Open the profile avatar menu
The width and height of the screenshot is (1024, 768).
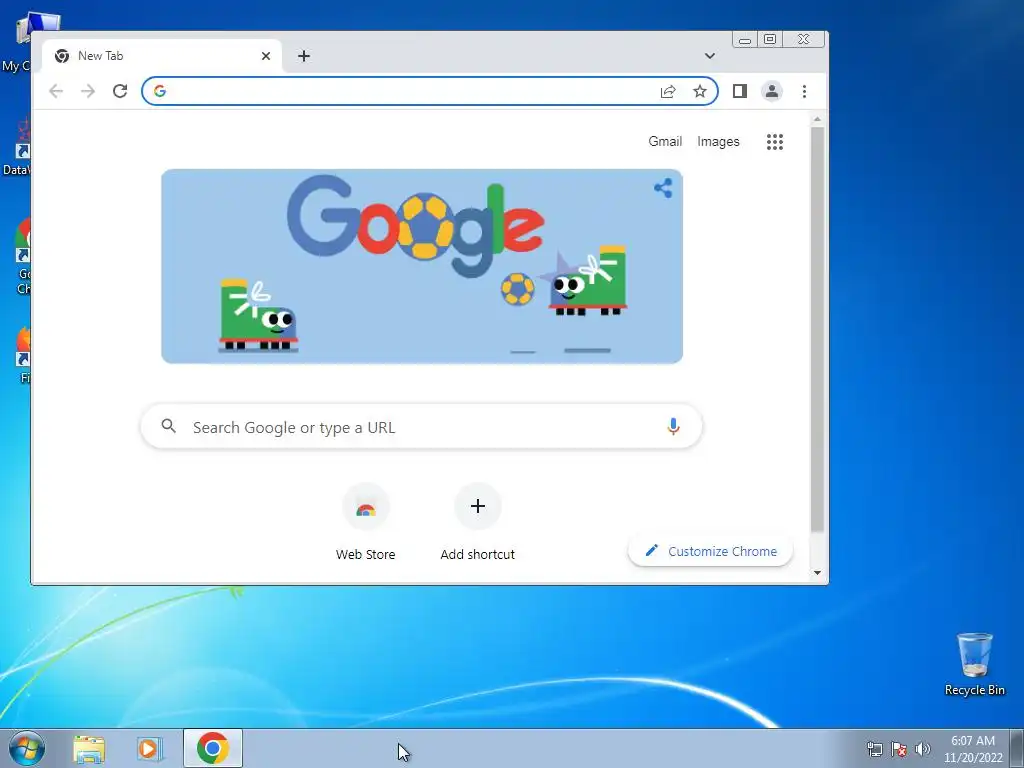(772, 91)
